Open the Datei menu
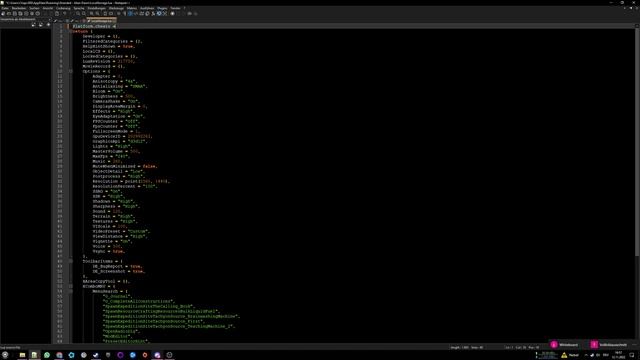 point(5,8)
